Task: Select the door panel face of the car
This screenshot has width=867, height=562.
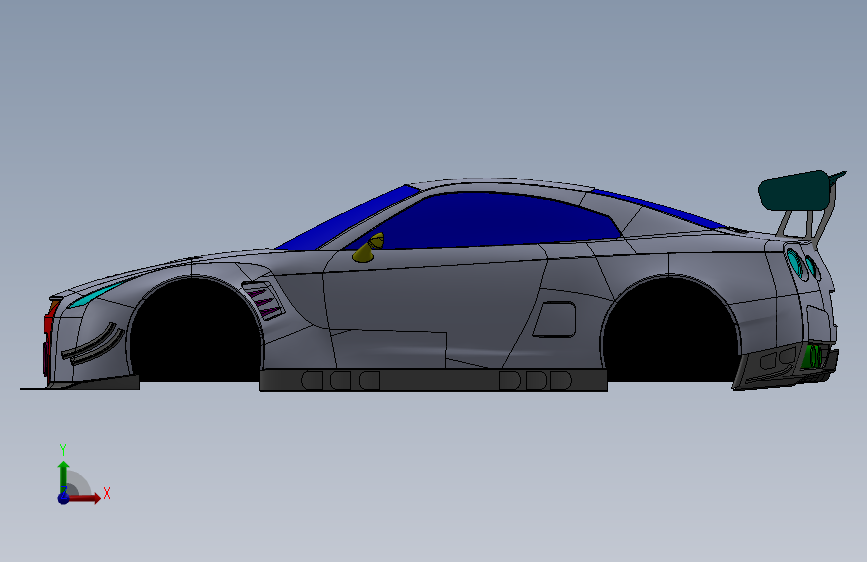Action: coord(431,299)
